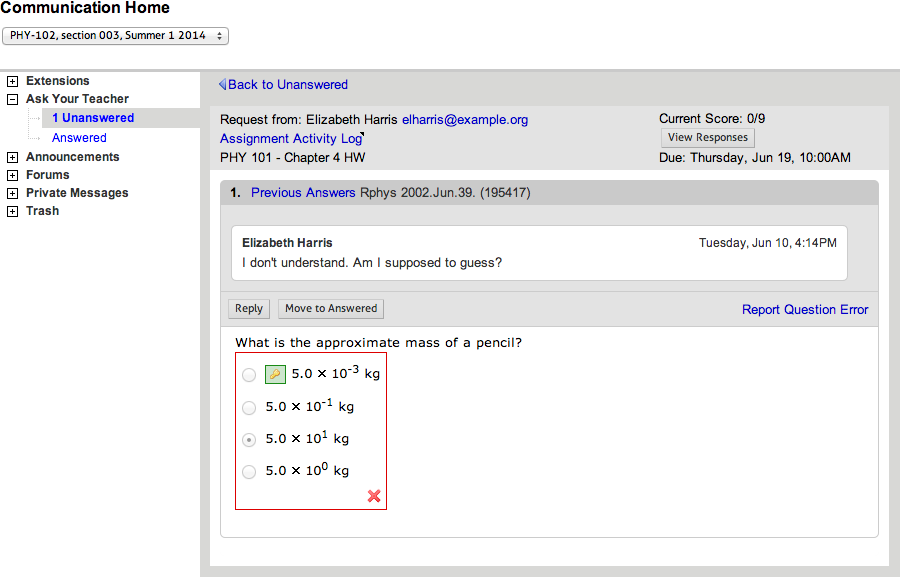Expand the Announcements tree node
The image size is (900, 577).
tap(13, 157)
